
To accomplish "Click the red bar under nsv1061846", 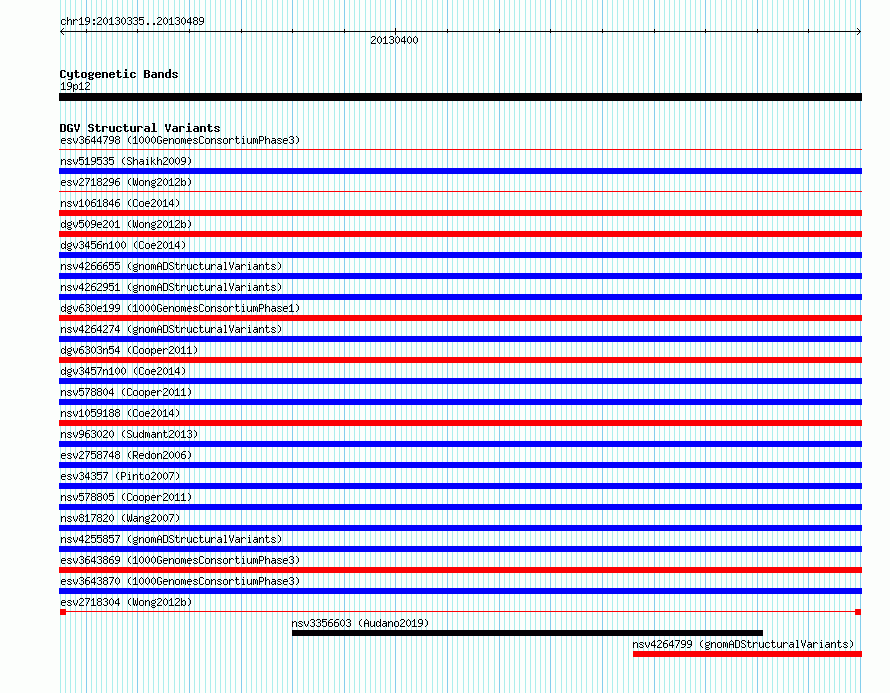I will point(460,213).
